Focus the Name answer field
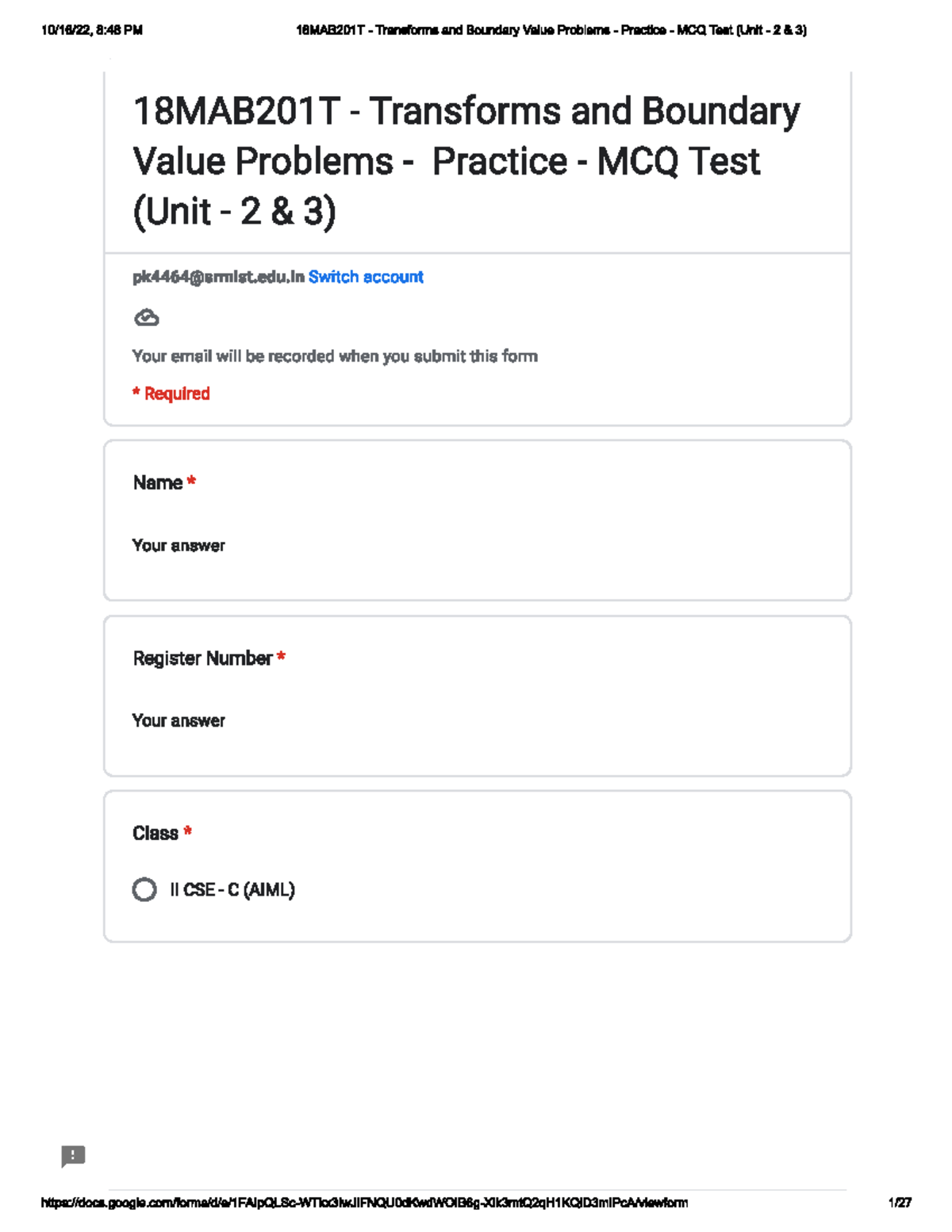 point(178,546)
